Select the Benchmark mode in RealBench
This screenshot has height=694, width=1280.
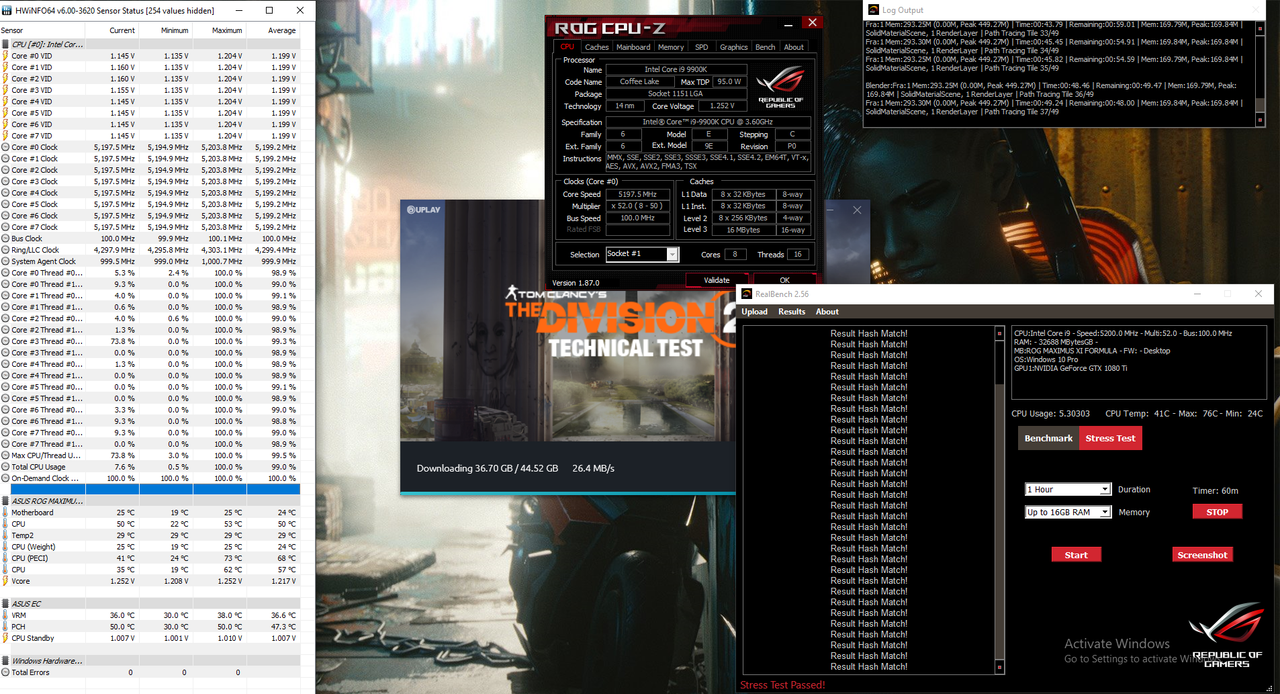[x=1049, y=438]
